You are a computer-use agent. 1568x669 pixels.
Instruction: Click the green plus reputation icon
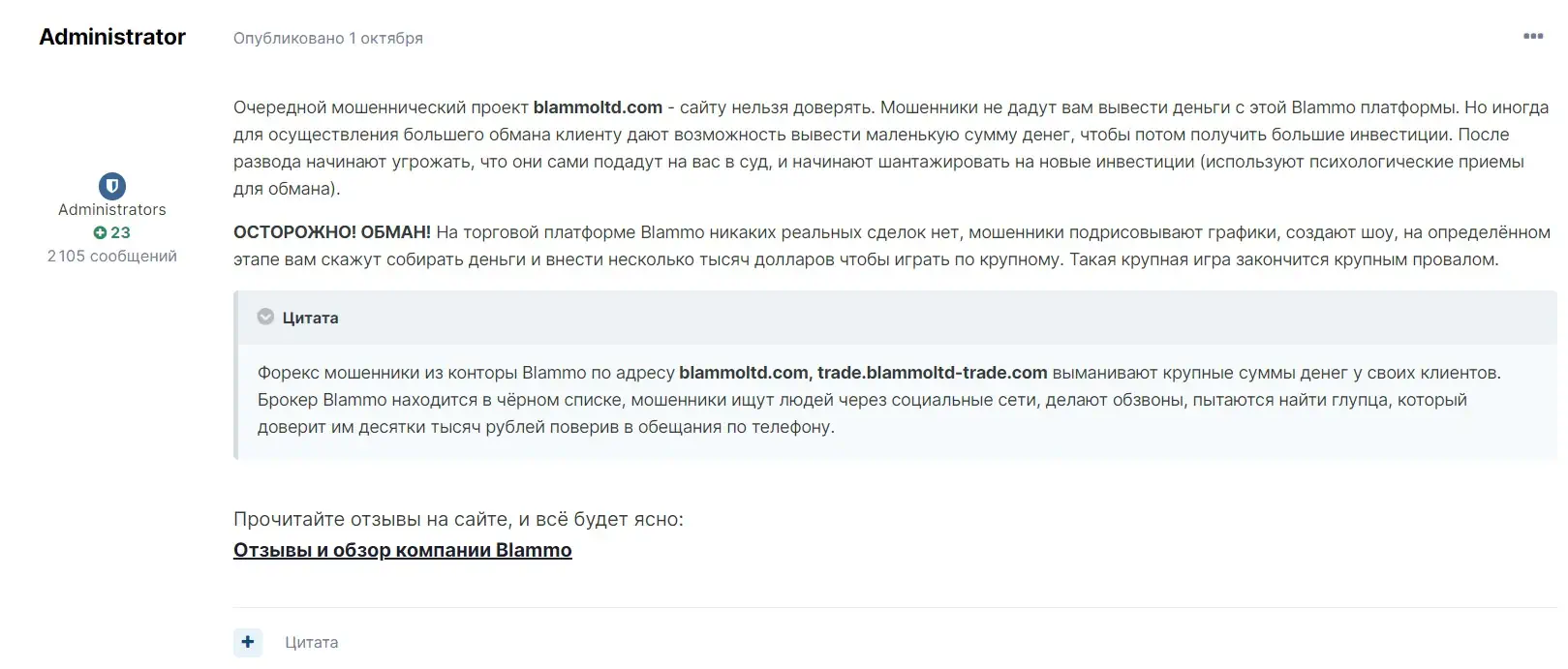point(100,233)
